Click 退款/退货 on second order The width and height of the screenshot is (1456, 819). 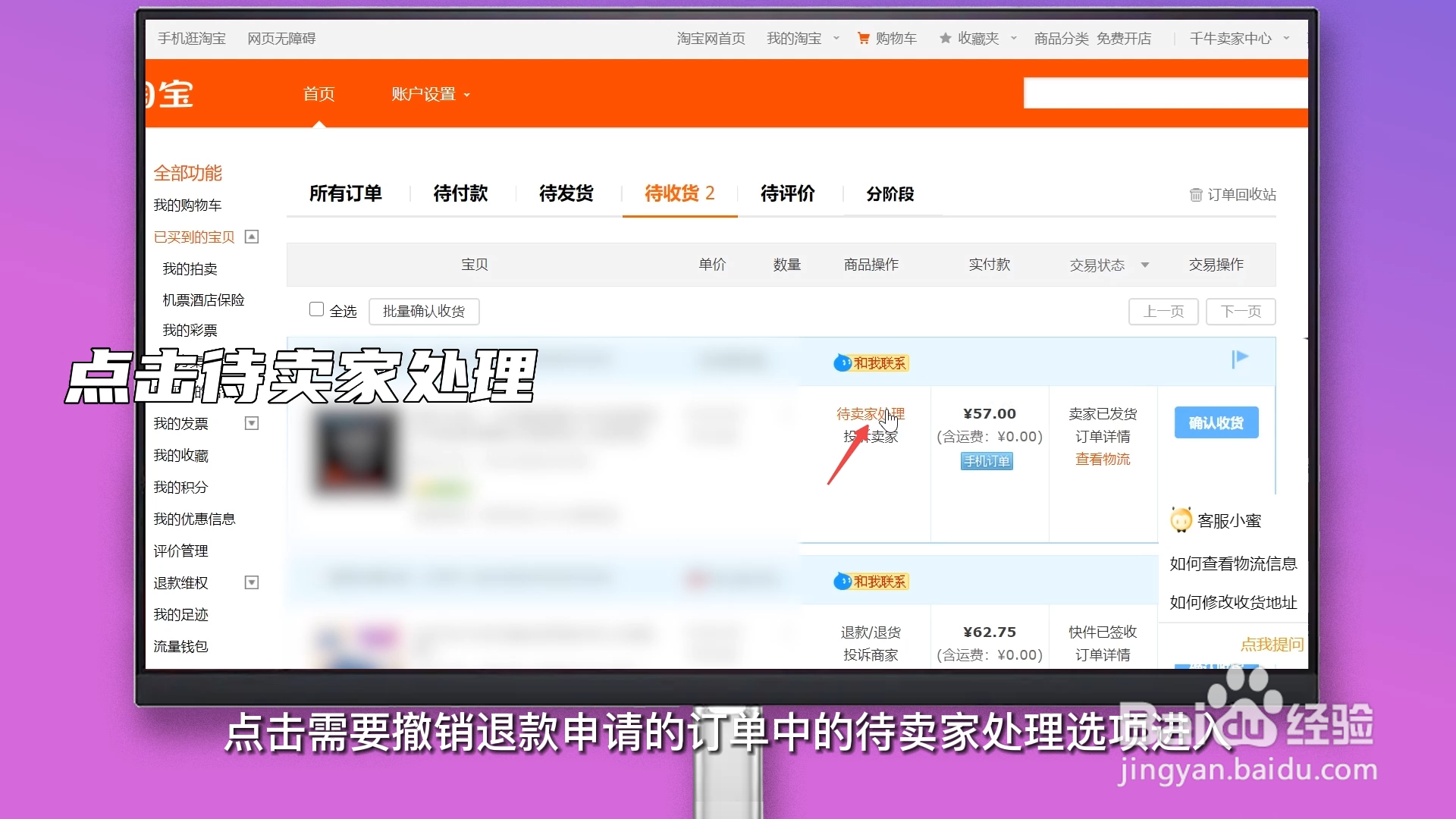tap(871, 632)
